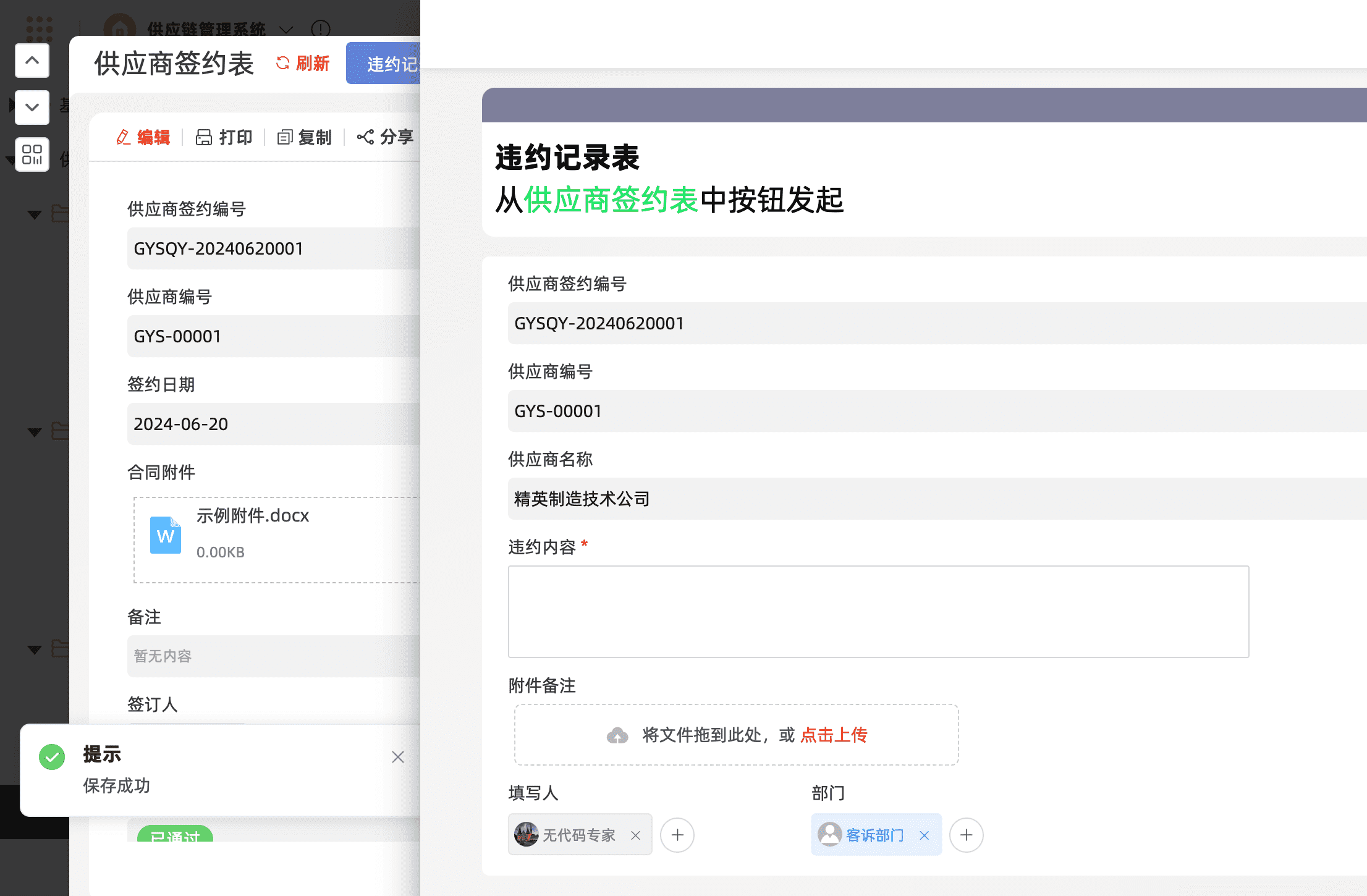Click the cloud upload icon
This screenshot has height=896, width=1367.
(x=617, y=735)
